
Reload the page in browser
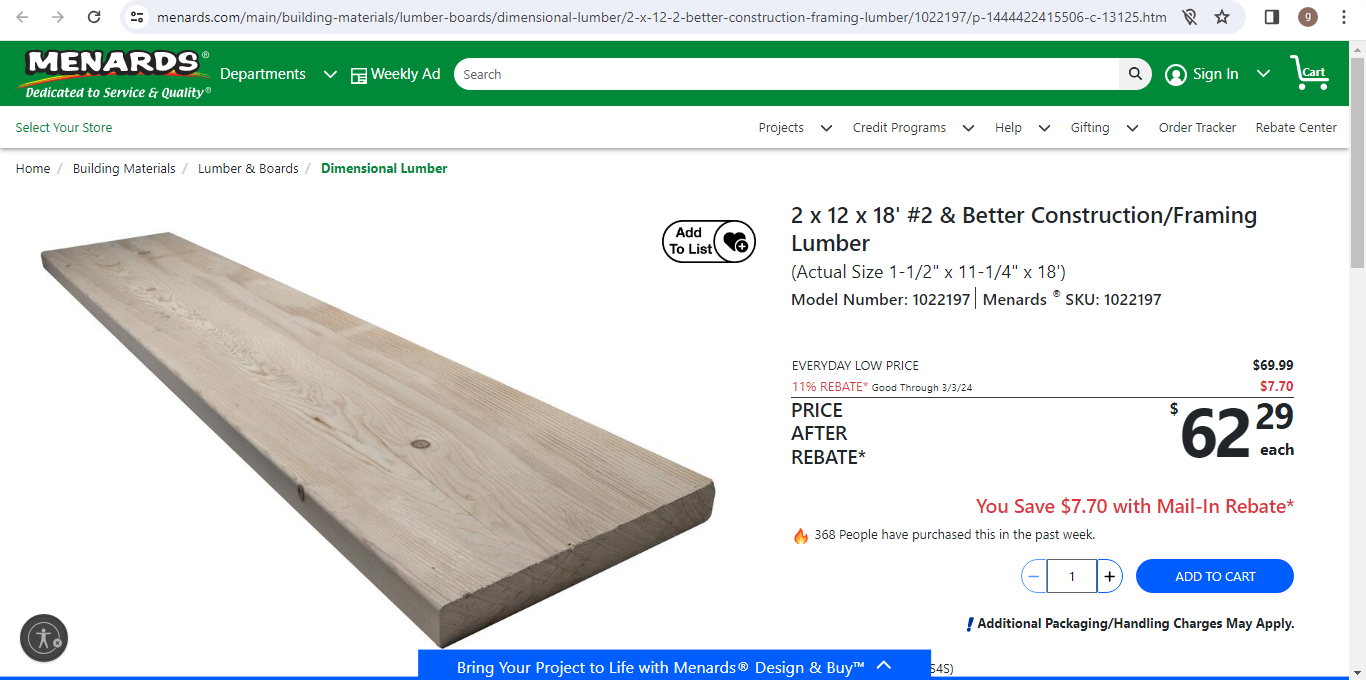(94, 17)
